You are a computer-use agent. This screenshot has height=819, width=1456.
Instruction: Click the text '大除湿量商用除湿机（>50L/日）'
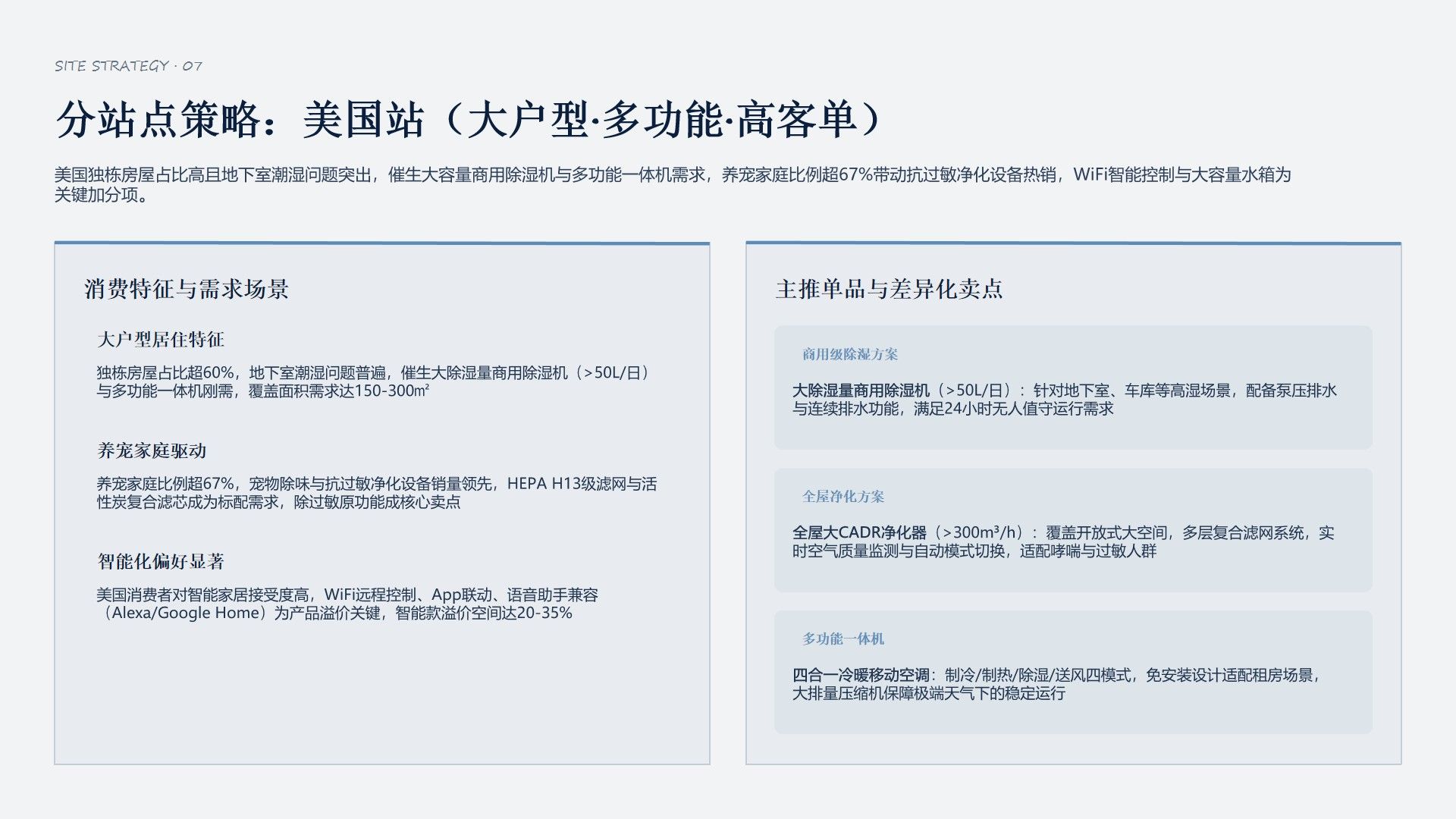click(902, 391)
